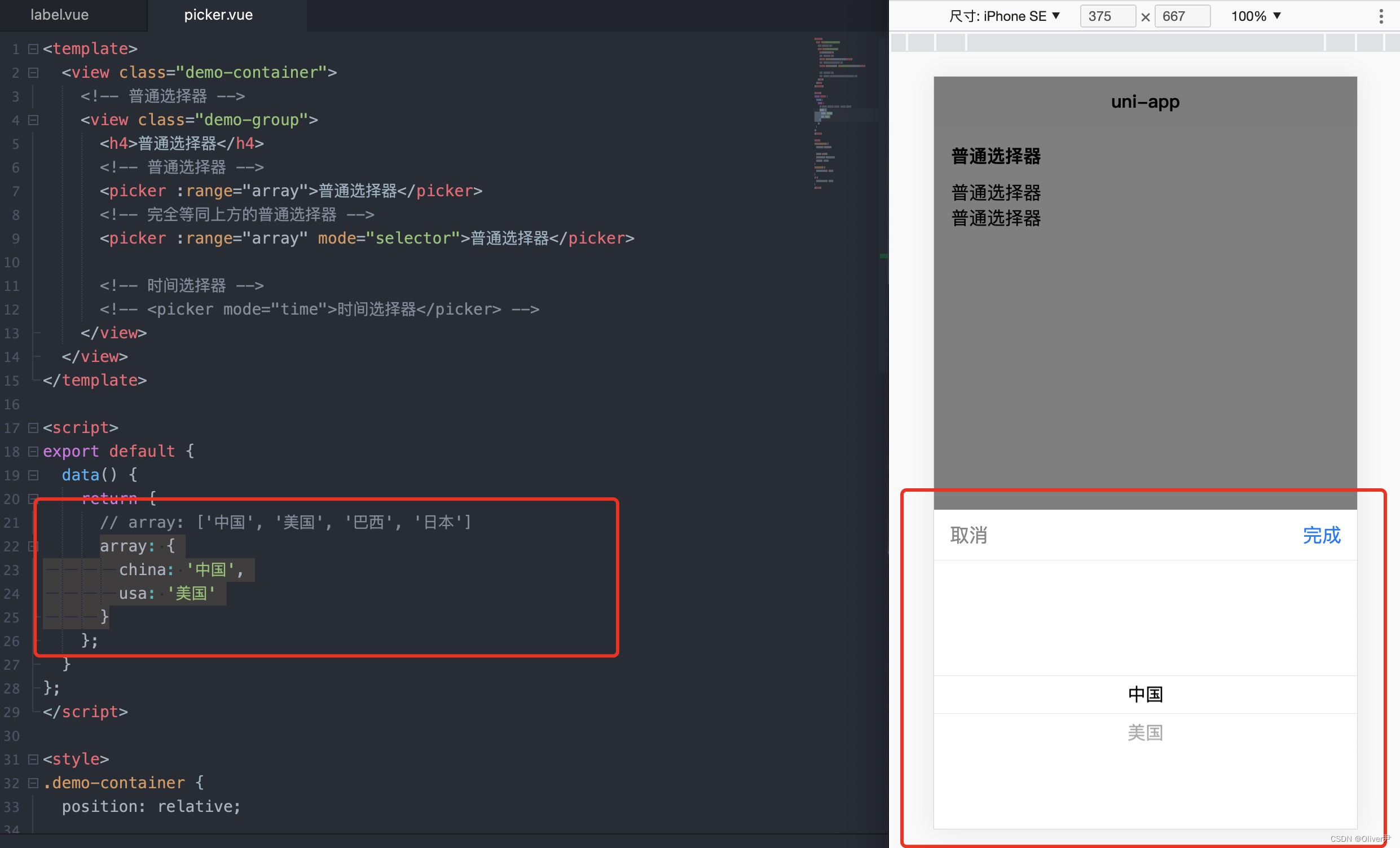This screenshot has height=848, width=1400.
Task: Collapse the view block on line 2
Action: 32,72
